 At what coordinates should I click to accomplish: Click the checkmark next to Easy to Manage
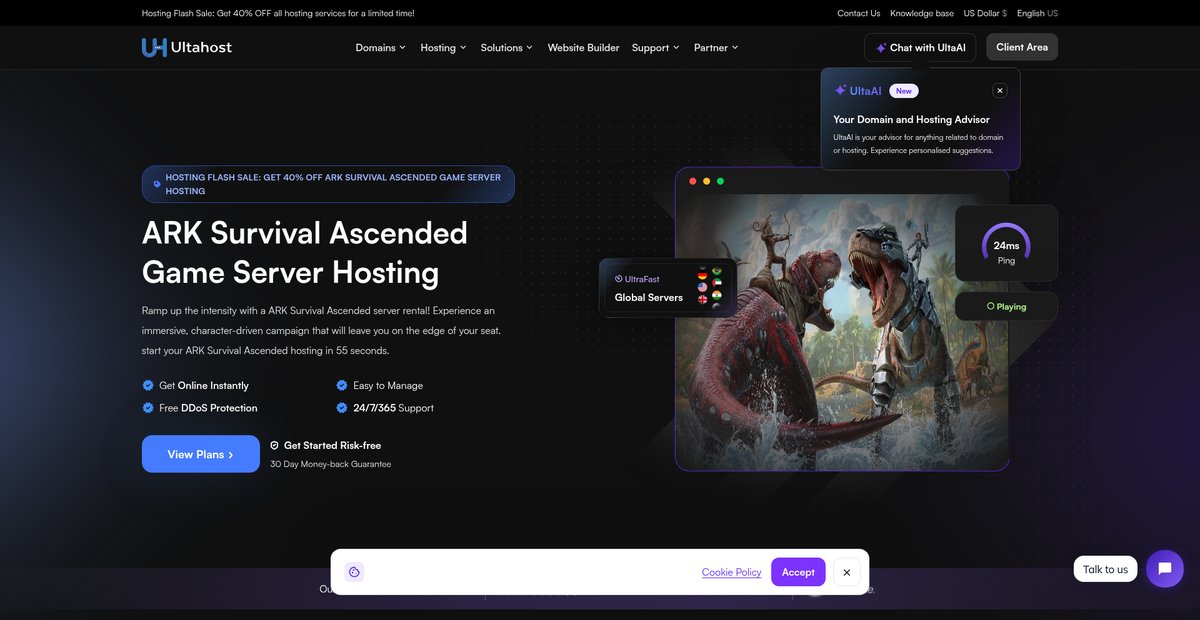(342, 385)
